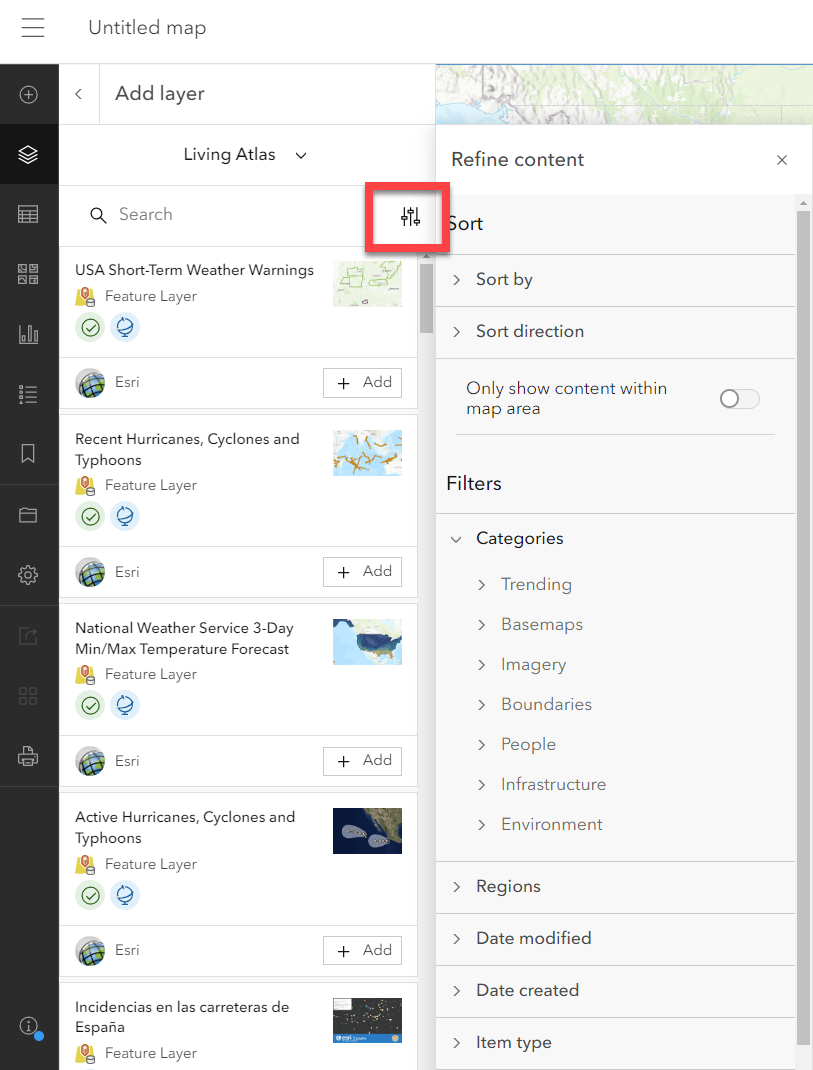Open the hamburger menu
This screenshot has height=1070, width=813.
33,28
